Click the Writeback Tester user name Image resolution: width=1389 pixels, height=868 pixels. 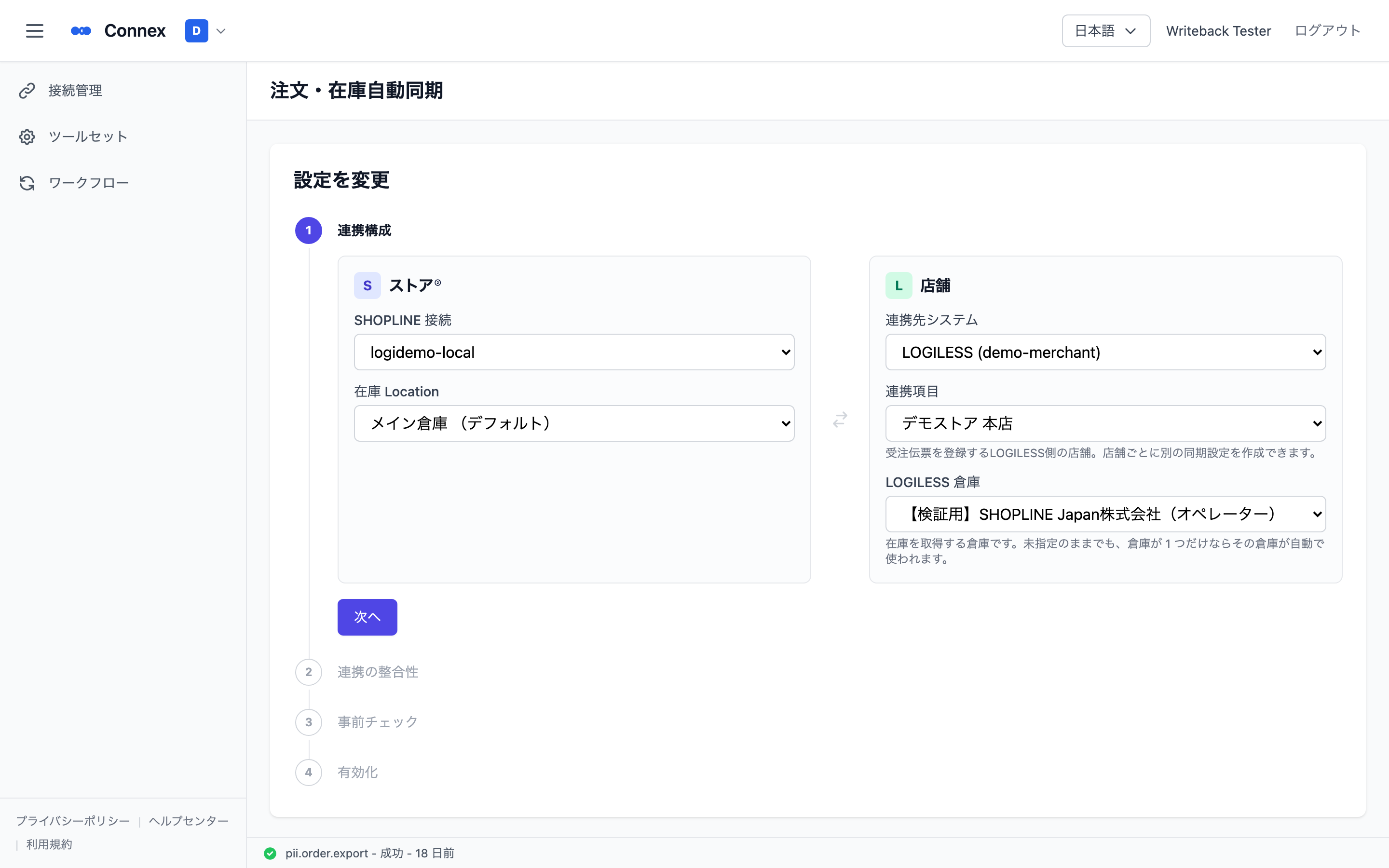click(1219, 31)
